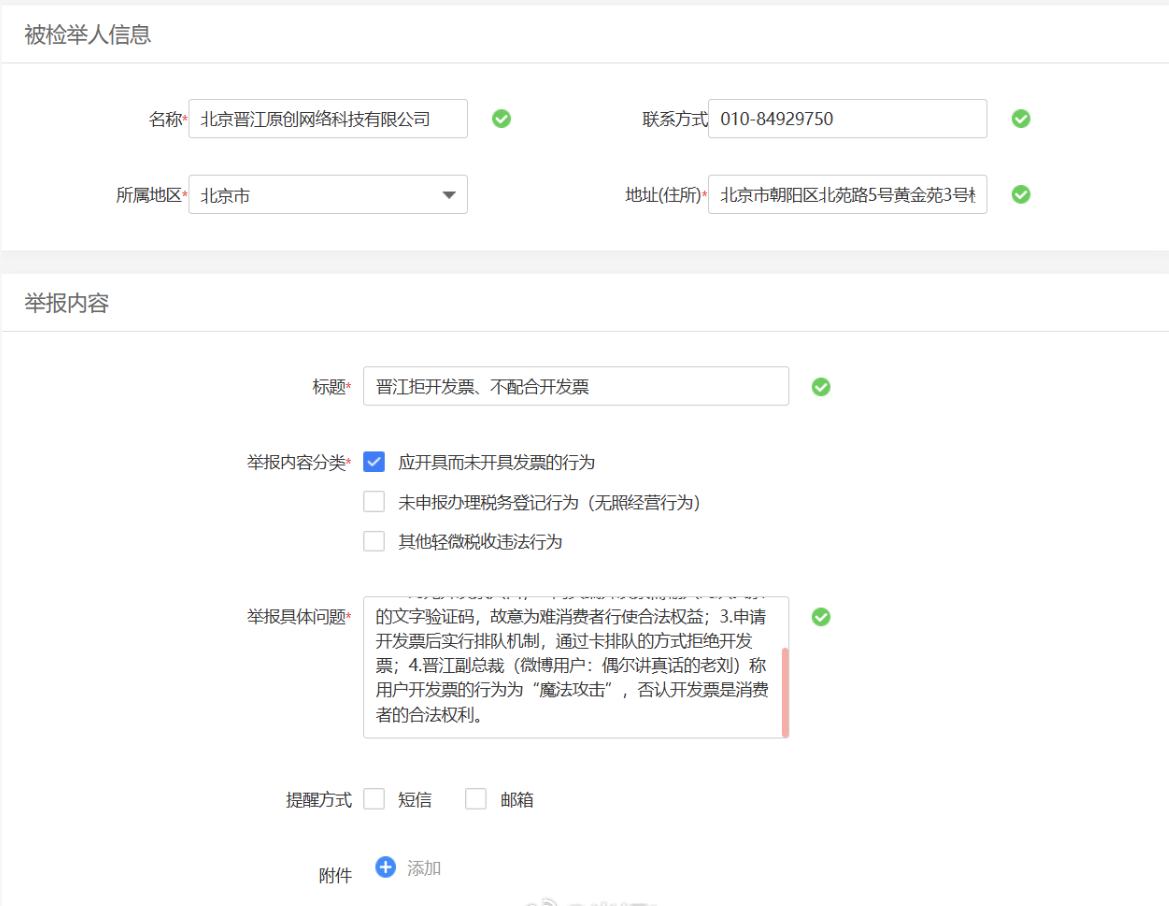Viewport: 1169px width, 906px height.
Task: Enable 邮箱 reminder checkbox
Action: [x=476, y=800]
